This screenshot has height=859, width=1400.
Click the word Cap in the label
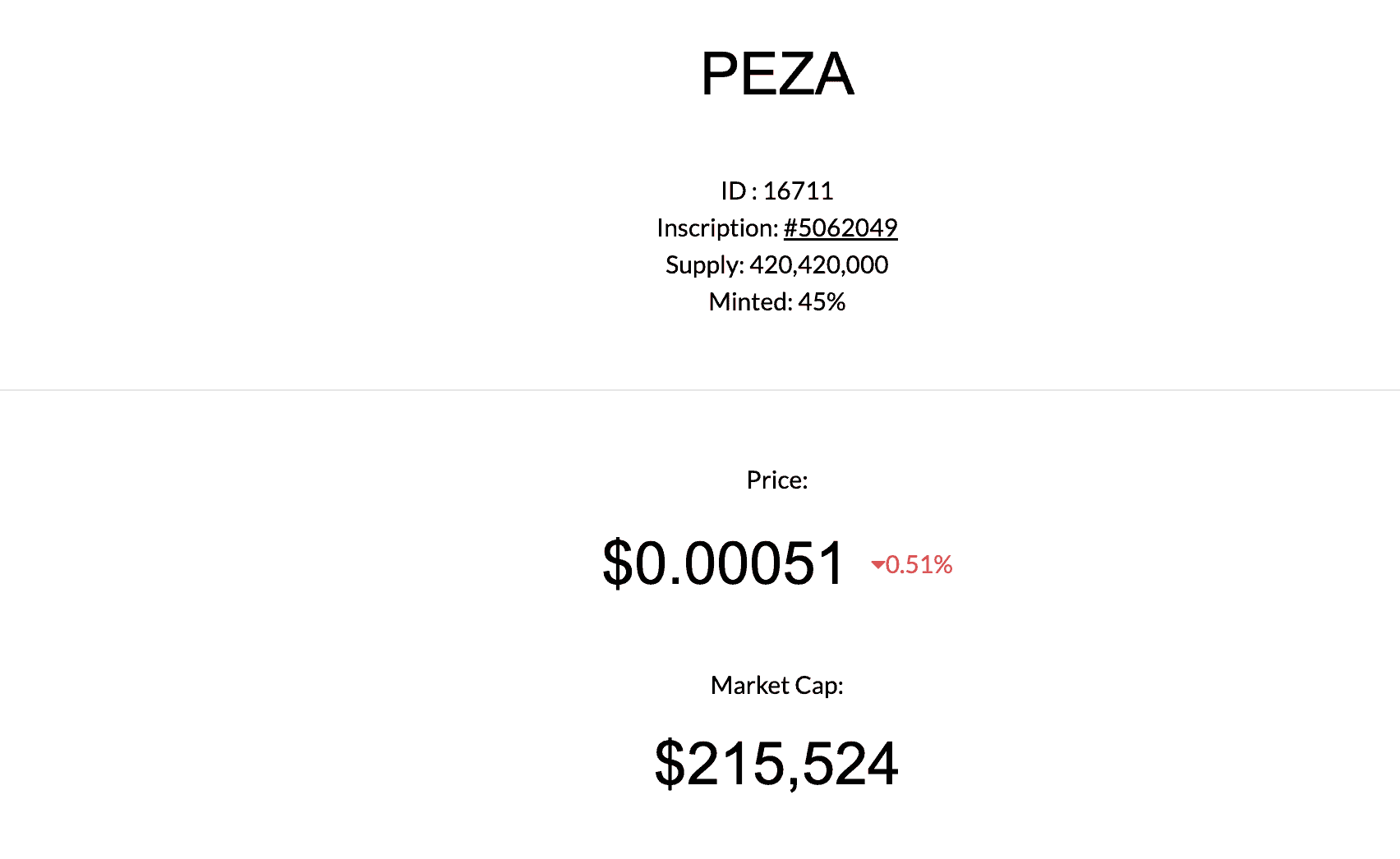[x=818, y=685]
